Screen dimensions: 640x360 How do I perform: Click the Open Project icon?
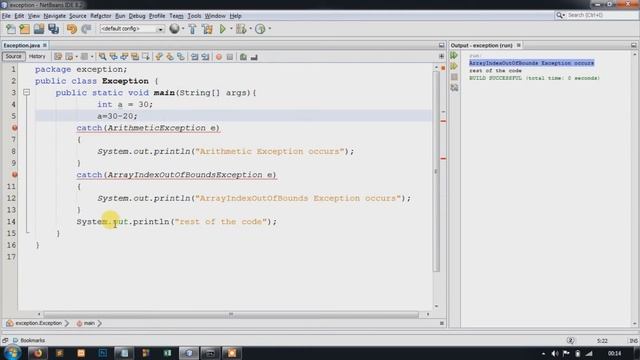[x=39, y=29]
